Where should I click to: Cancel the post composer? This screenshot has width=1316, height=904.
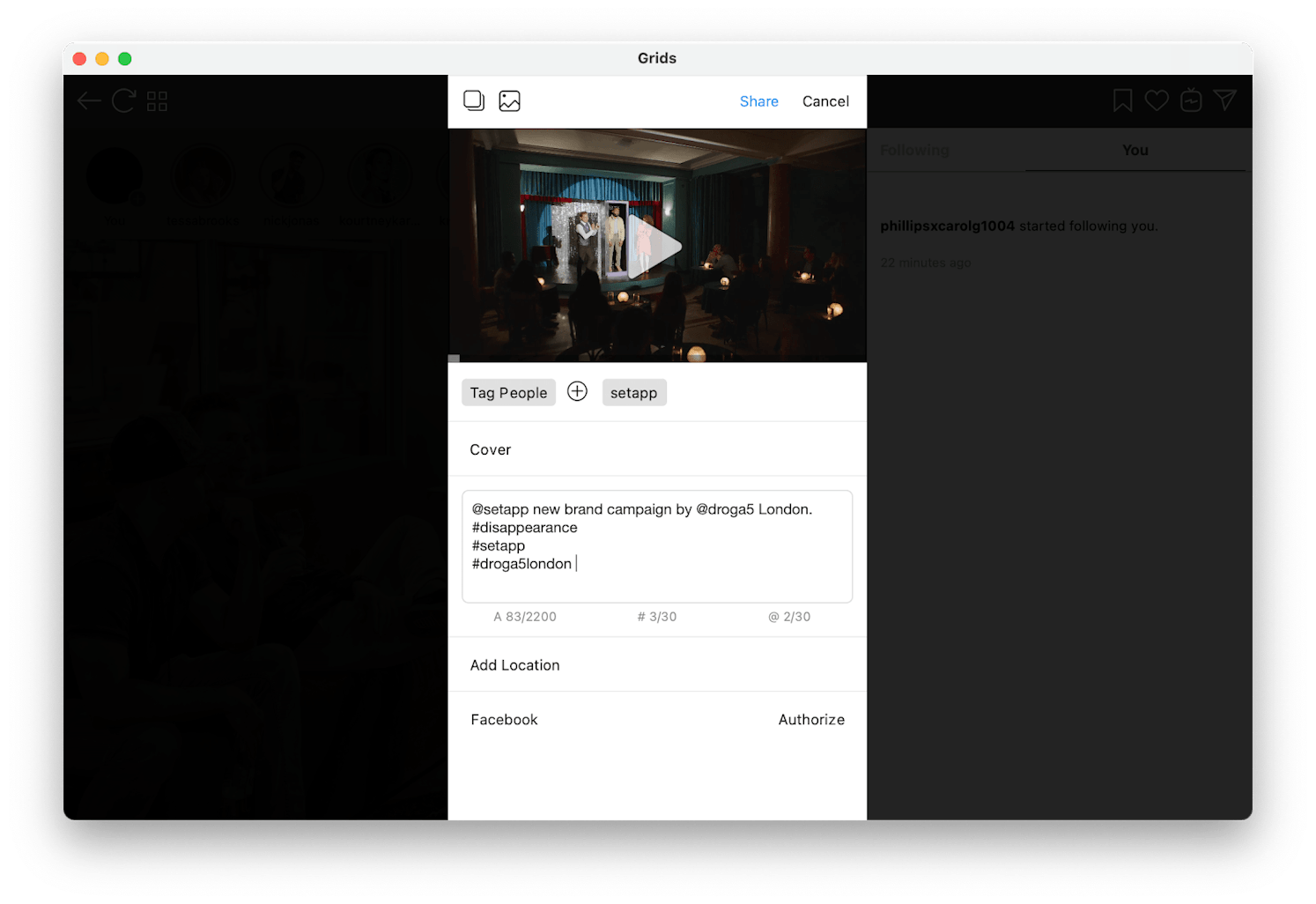click(x=825, y=101)
